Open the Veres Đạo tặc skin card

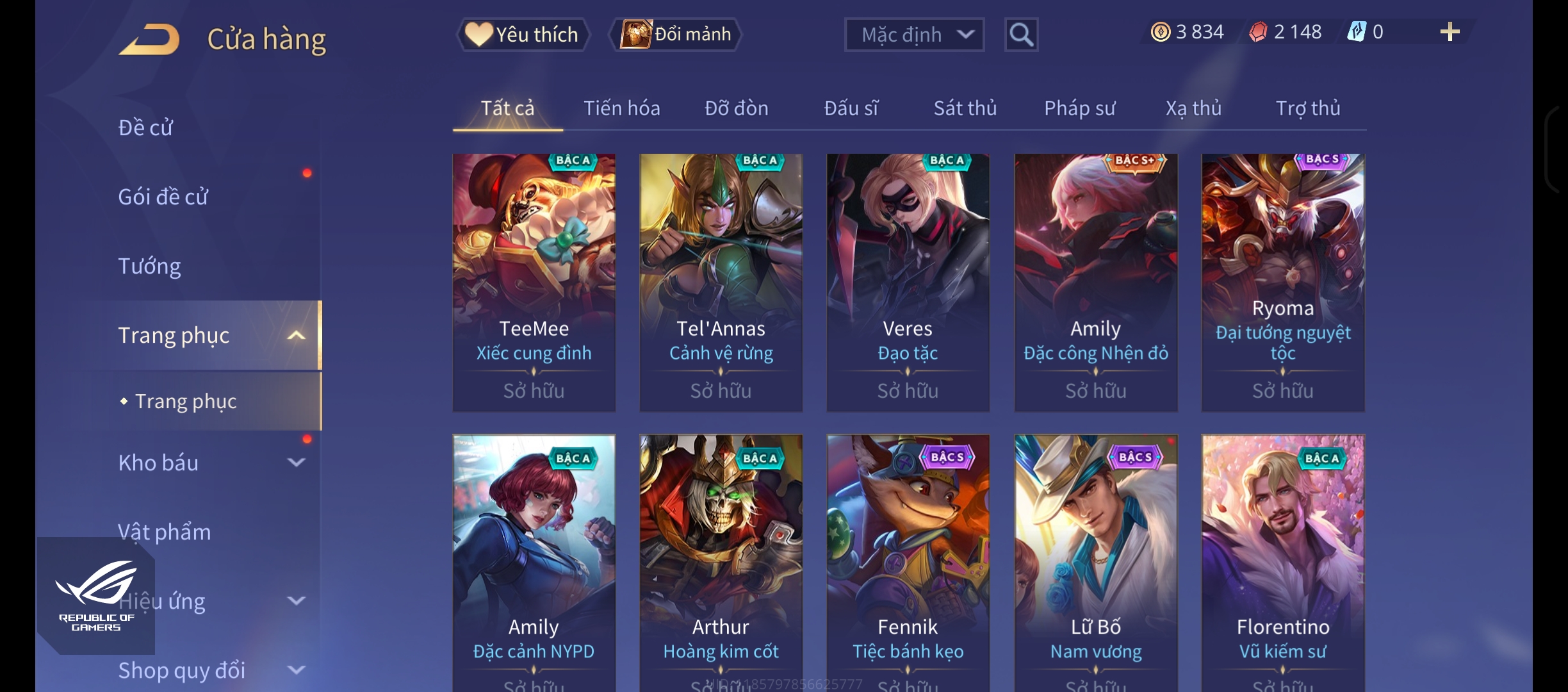pos(908,283)
